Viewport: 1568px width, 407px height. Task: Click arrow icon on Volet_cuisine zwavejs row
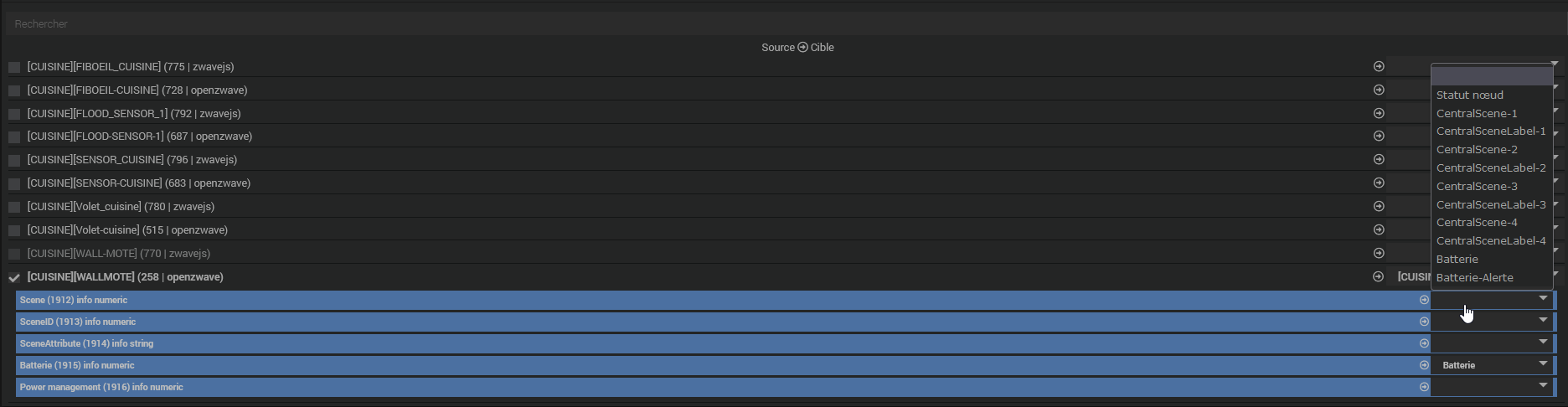click(1379, 206)
